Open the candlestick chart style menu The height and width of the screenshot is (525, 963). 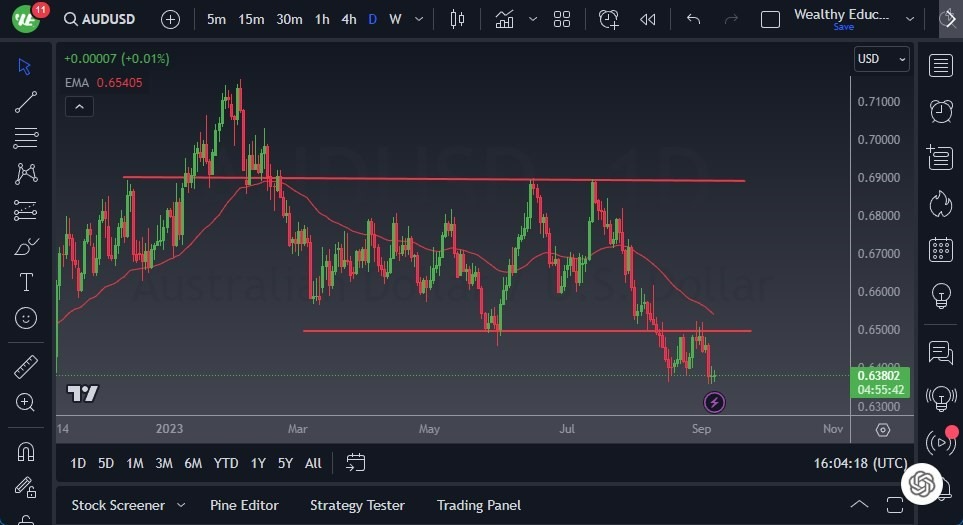(x=457, y=19)
